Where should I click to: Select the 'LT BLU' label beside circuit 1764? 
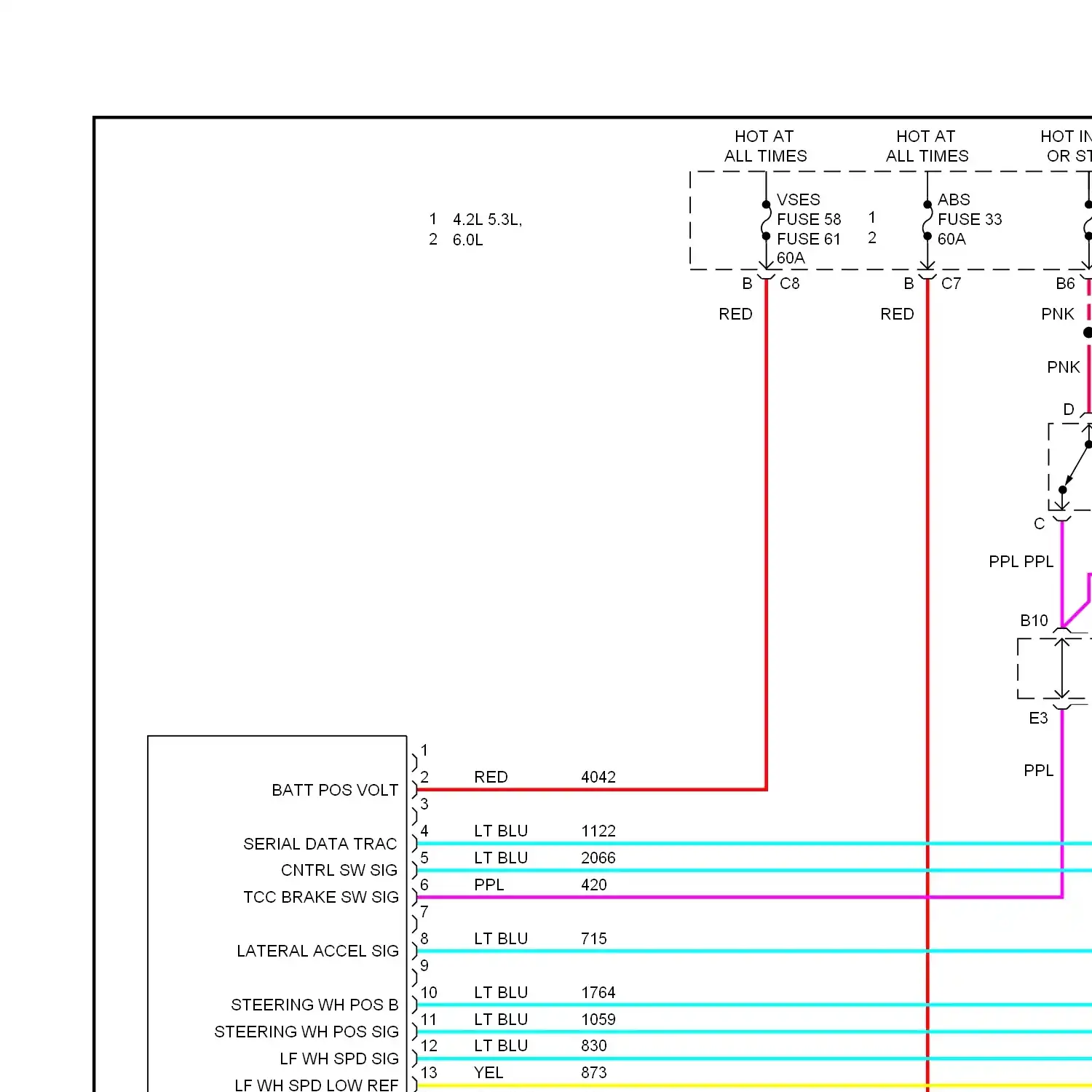pyautogui.click(x=501, y=993)
